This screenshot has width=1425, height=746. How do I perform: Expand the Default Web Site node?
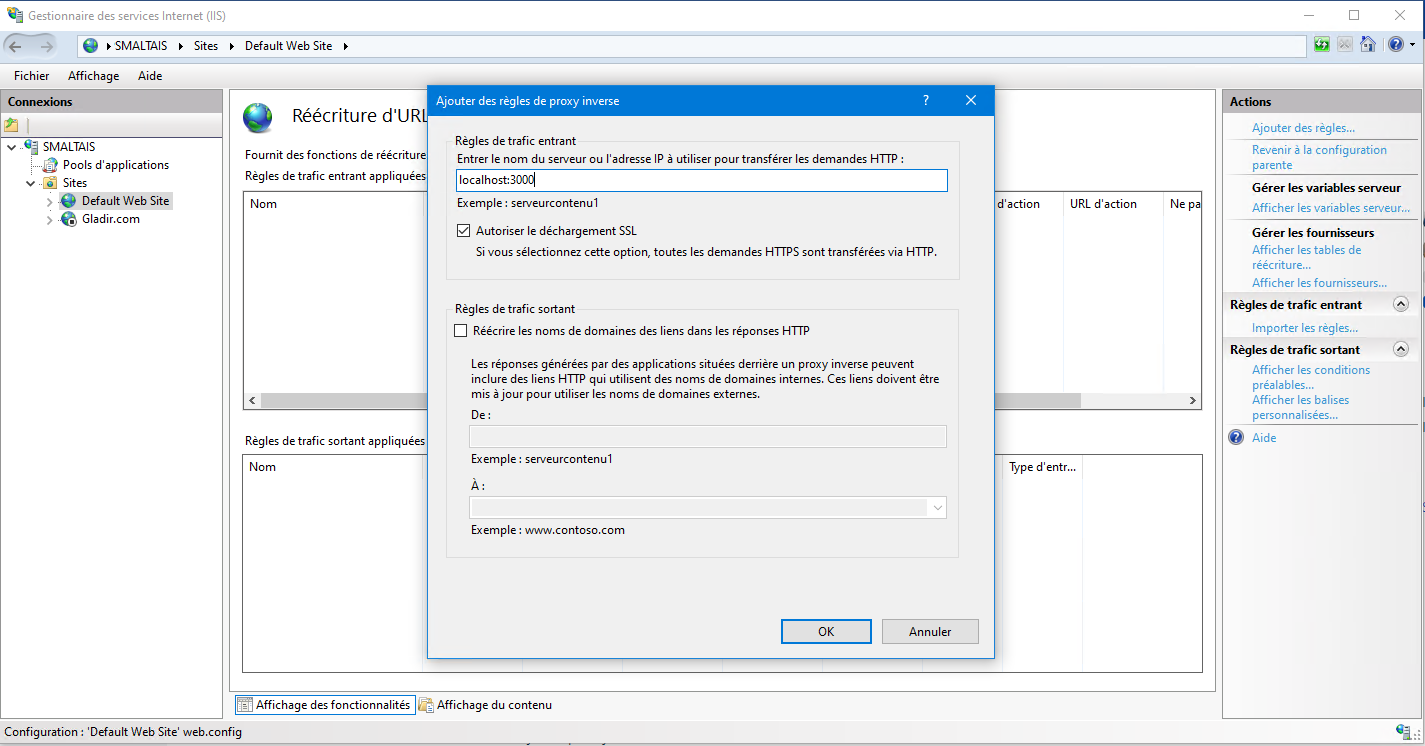[50, 201]
